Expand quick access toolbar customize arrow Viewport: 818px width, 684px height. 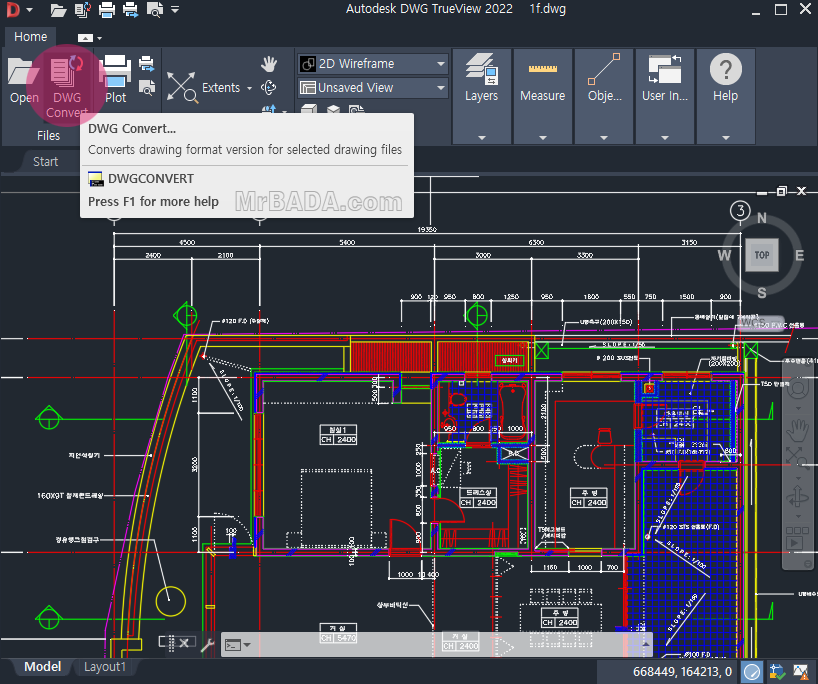(x=175, y=9)
